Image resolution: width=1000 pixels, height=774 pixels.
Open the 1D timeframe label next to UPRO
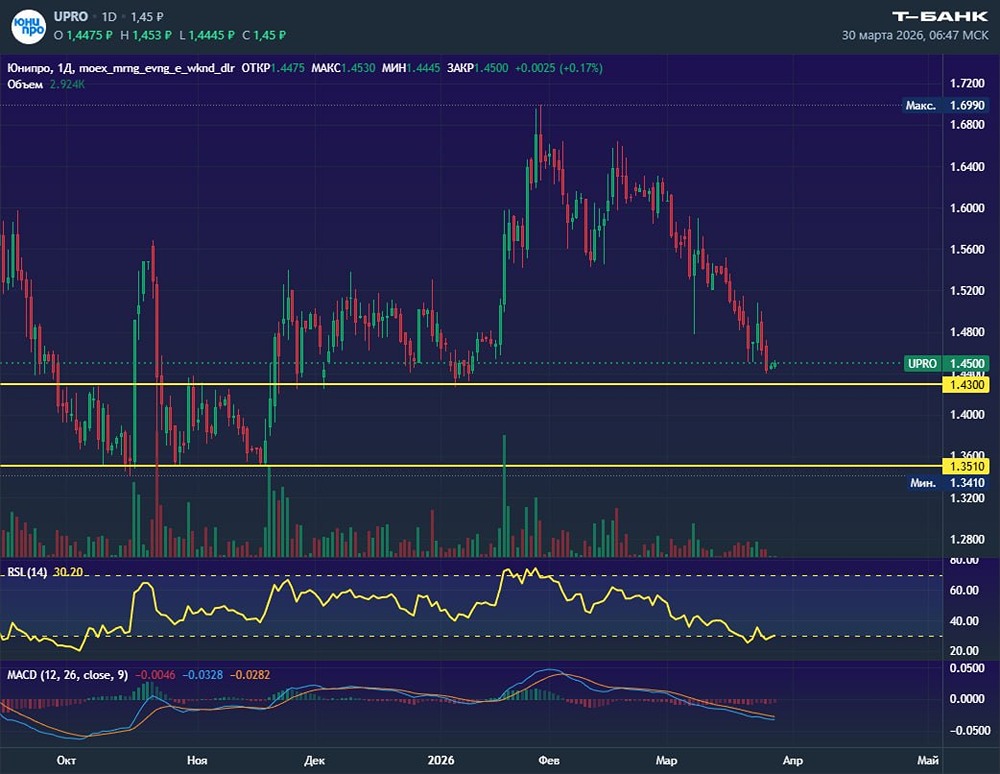(x=110, y=17)
